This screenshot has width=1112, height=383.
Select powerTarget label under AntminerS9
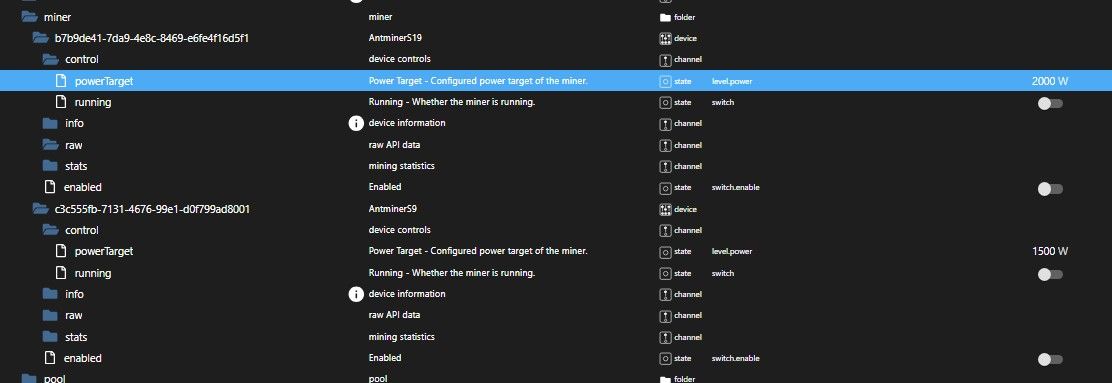[x=104, y=251]
